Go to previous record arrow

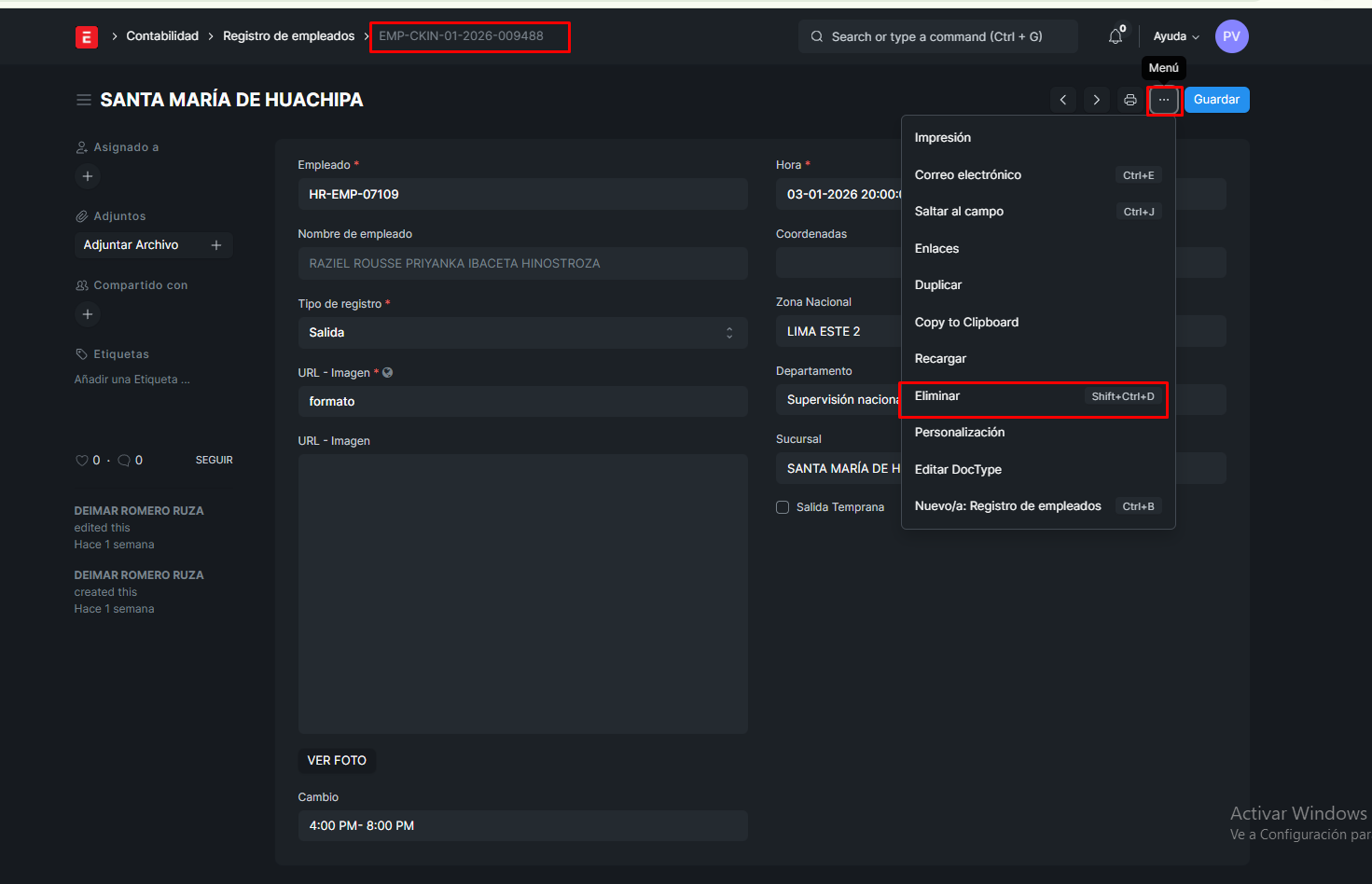pos(1063,100)
